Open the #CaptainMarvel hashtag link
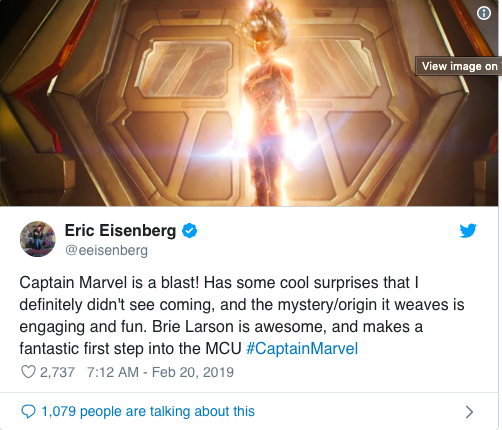Image resolution: width=502 pixels, height=430 pixels. point(302,349)
